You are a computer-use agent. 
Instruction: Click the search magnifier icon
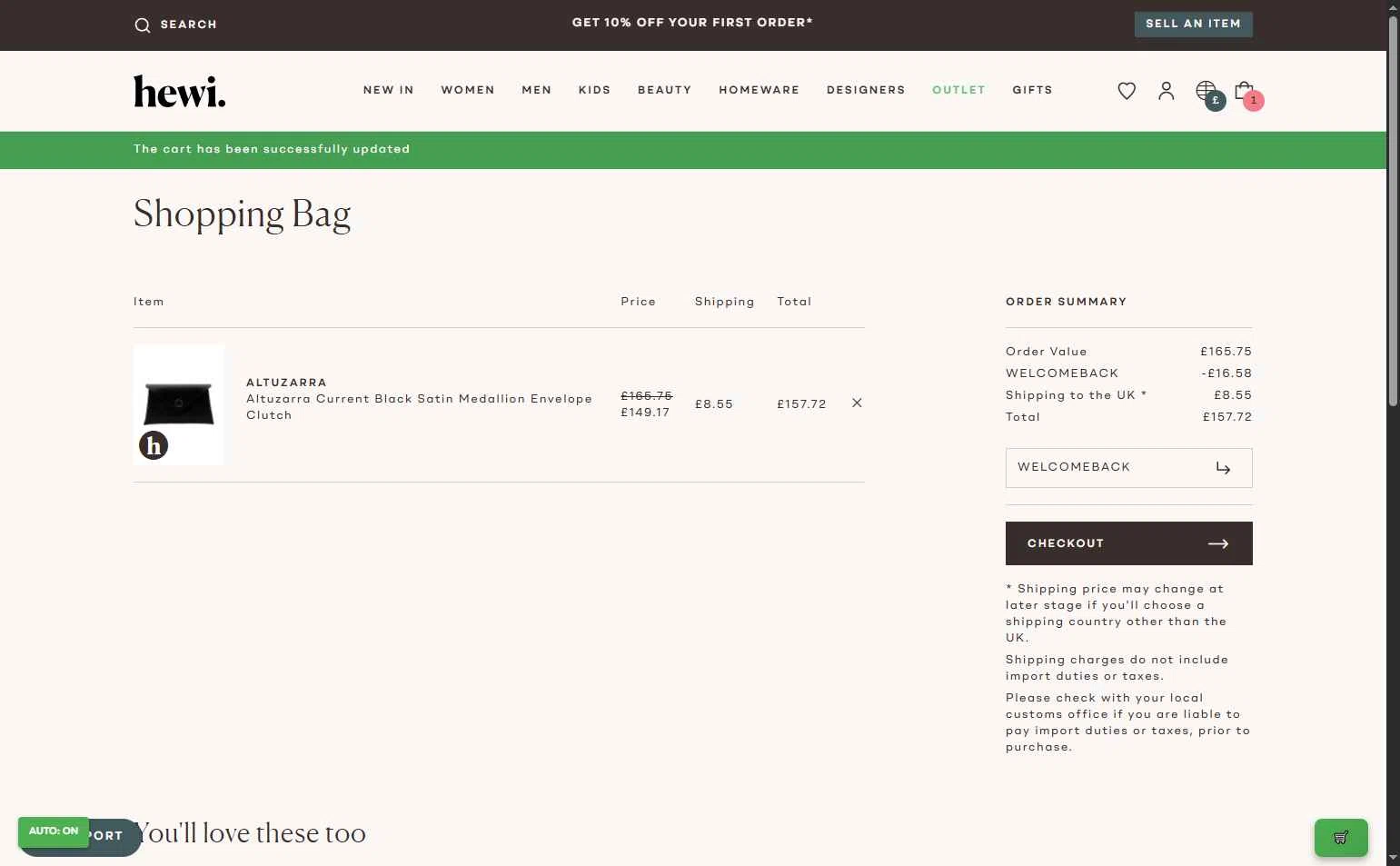(142, 25)
